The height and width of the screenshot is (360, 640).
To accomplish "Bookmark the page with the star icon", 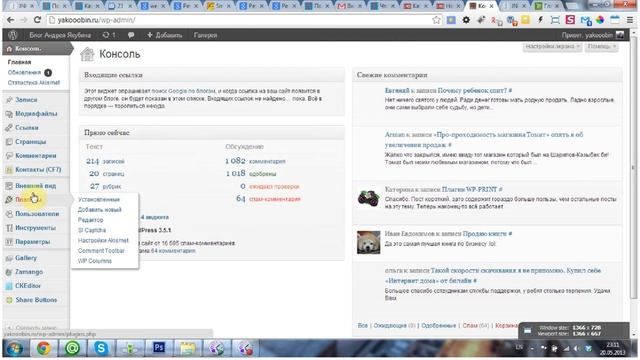I will point(437,20).
